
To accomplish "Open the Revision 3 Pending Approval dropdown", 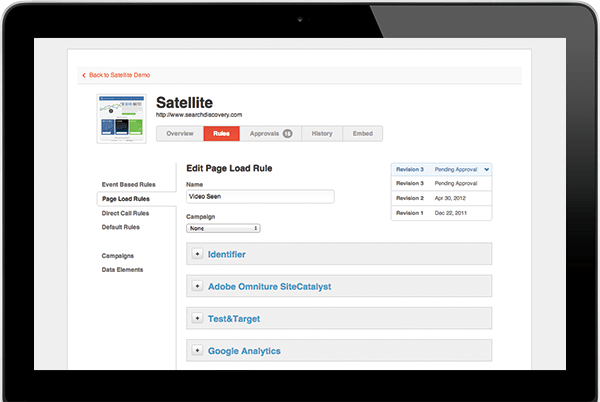I will pyautogui.click(x=441, y=170).
